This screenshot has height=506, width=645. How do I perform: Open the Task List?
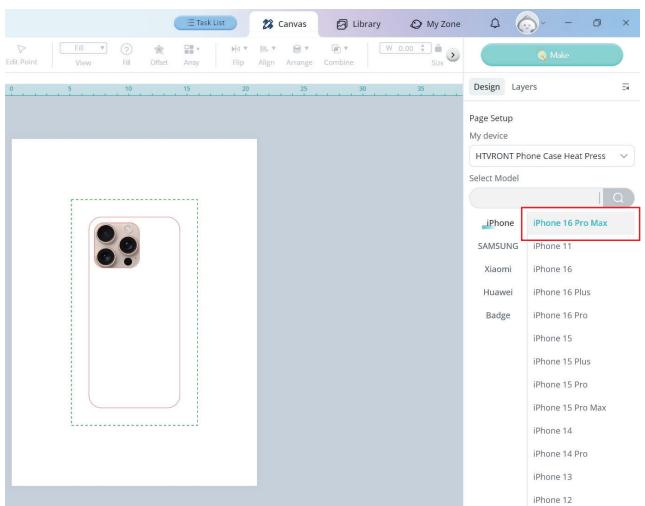click(205, 23)
